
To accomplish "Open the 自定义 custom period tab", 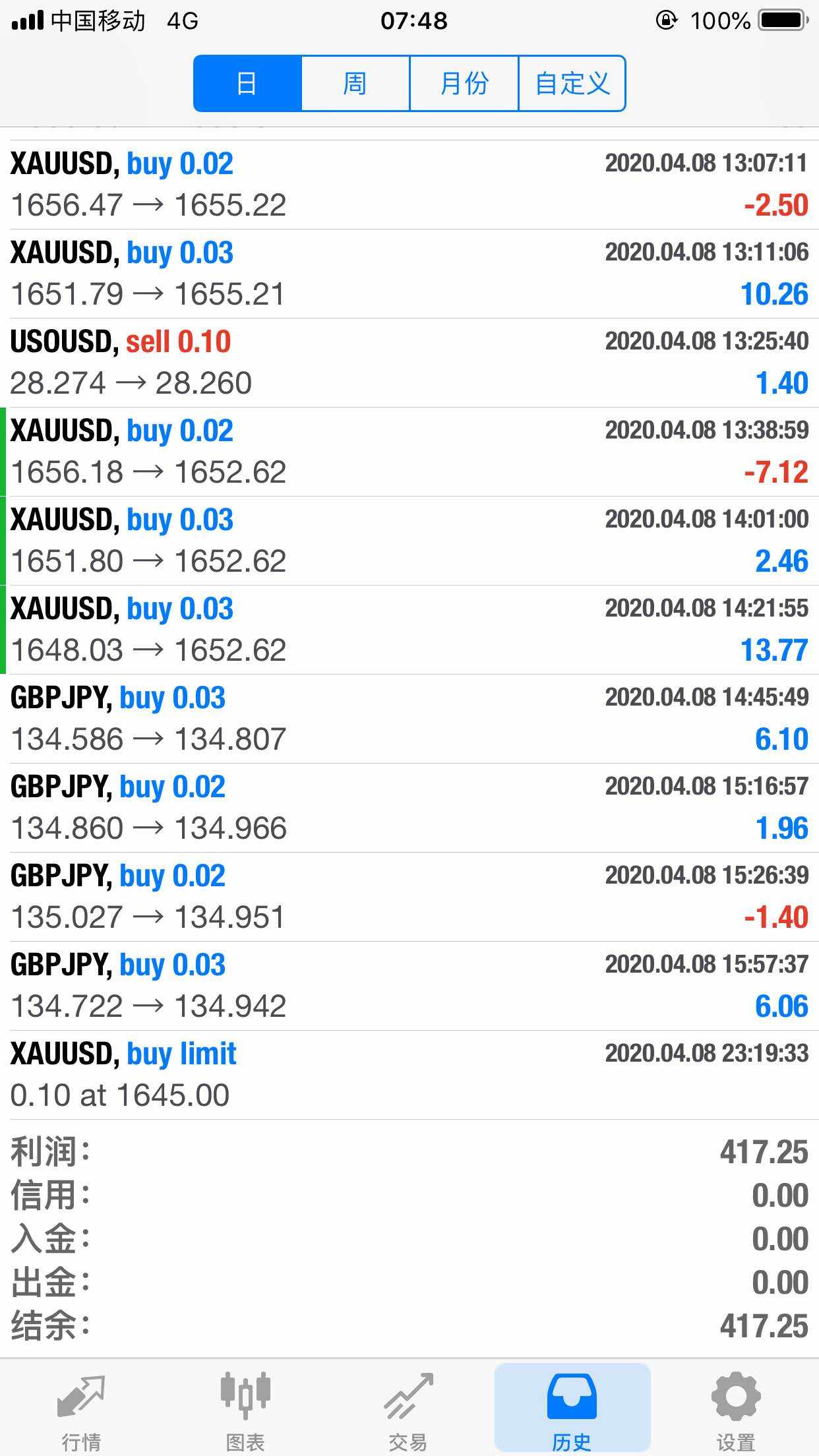I will coord(572,84).
